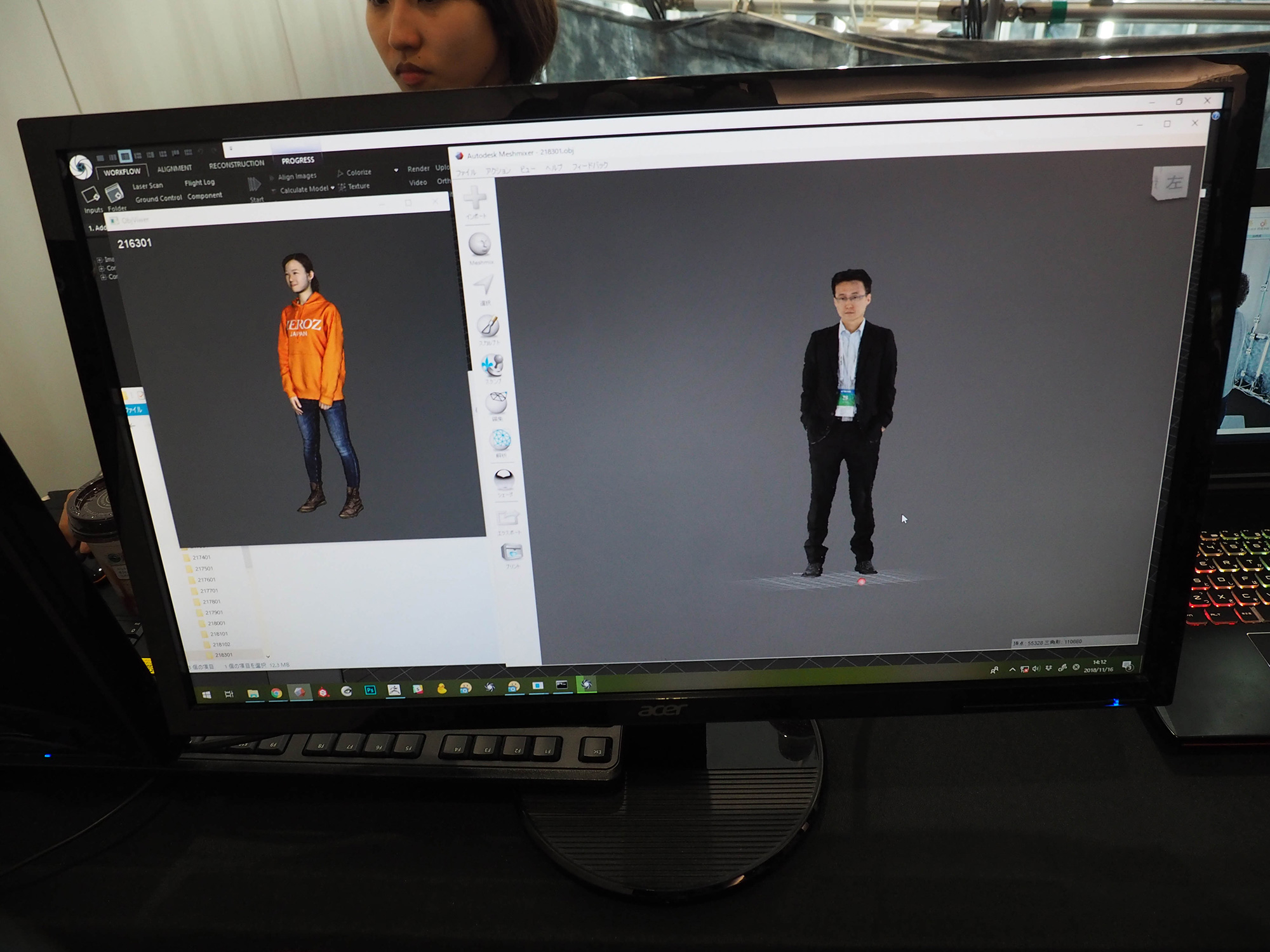Open Photoshop from the Windows taskbar
Screen dimensions: 1270x952
click(370, 690)
